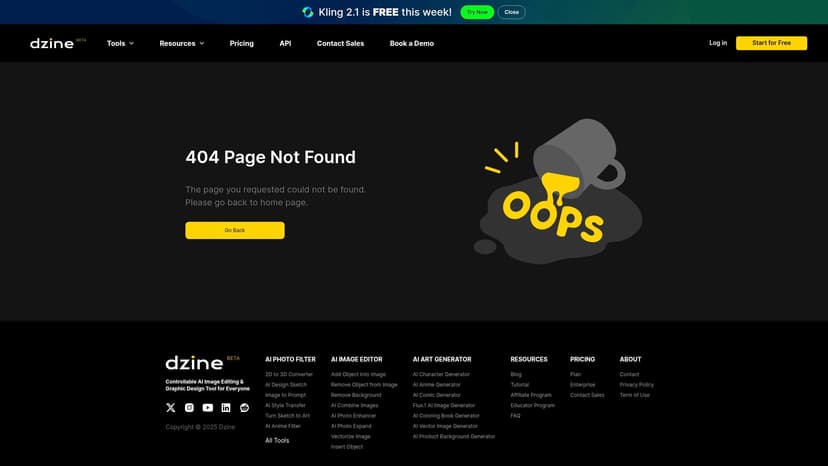
Task: Click the Log in link
Action: pyautogui.click(x=718, y=43)
